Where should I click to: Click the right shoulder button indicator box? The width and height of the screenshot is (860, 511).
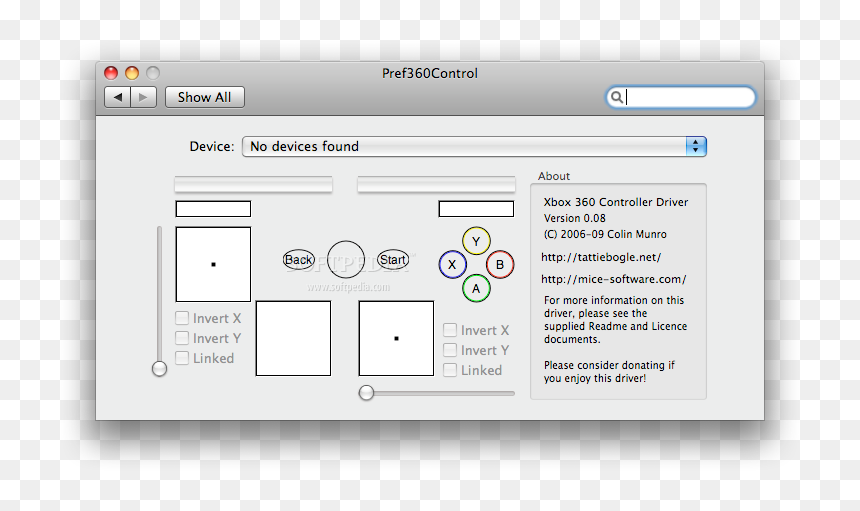[476, 209]
